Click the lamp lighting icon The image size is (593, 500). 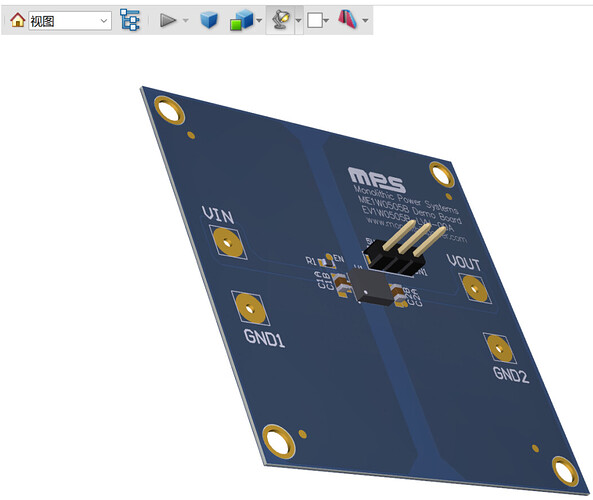(x=280, y=20)
